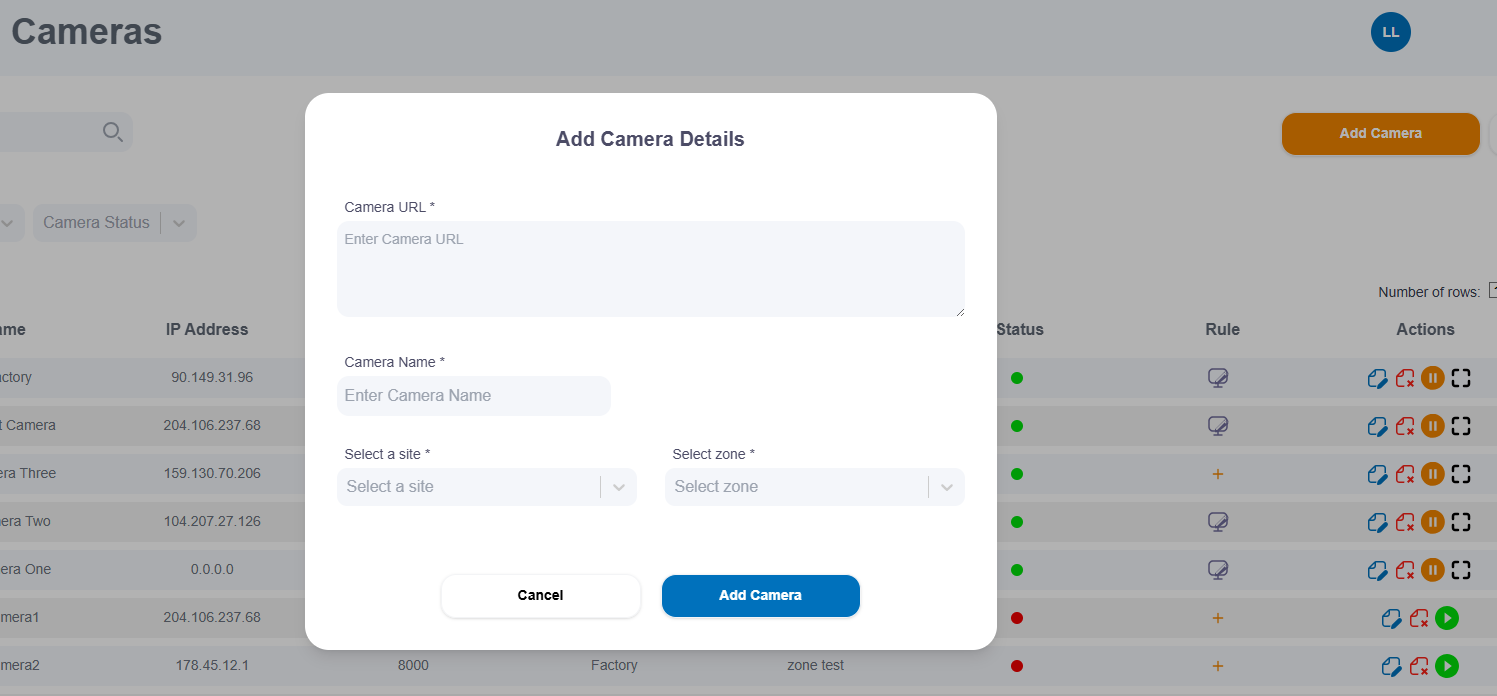
Task: Expand the Camera Status filter dropdown
Action: (115, 223)
